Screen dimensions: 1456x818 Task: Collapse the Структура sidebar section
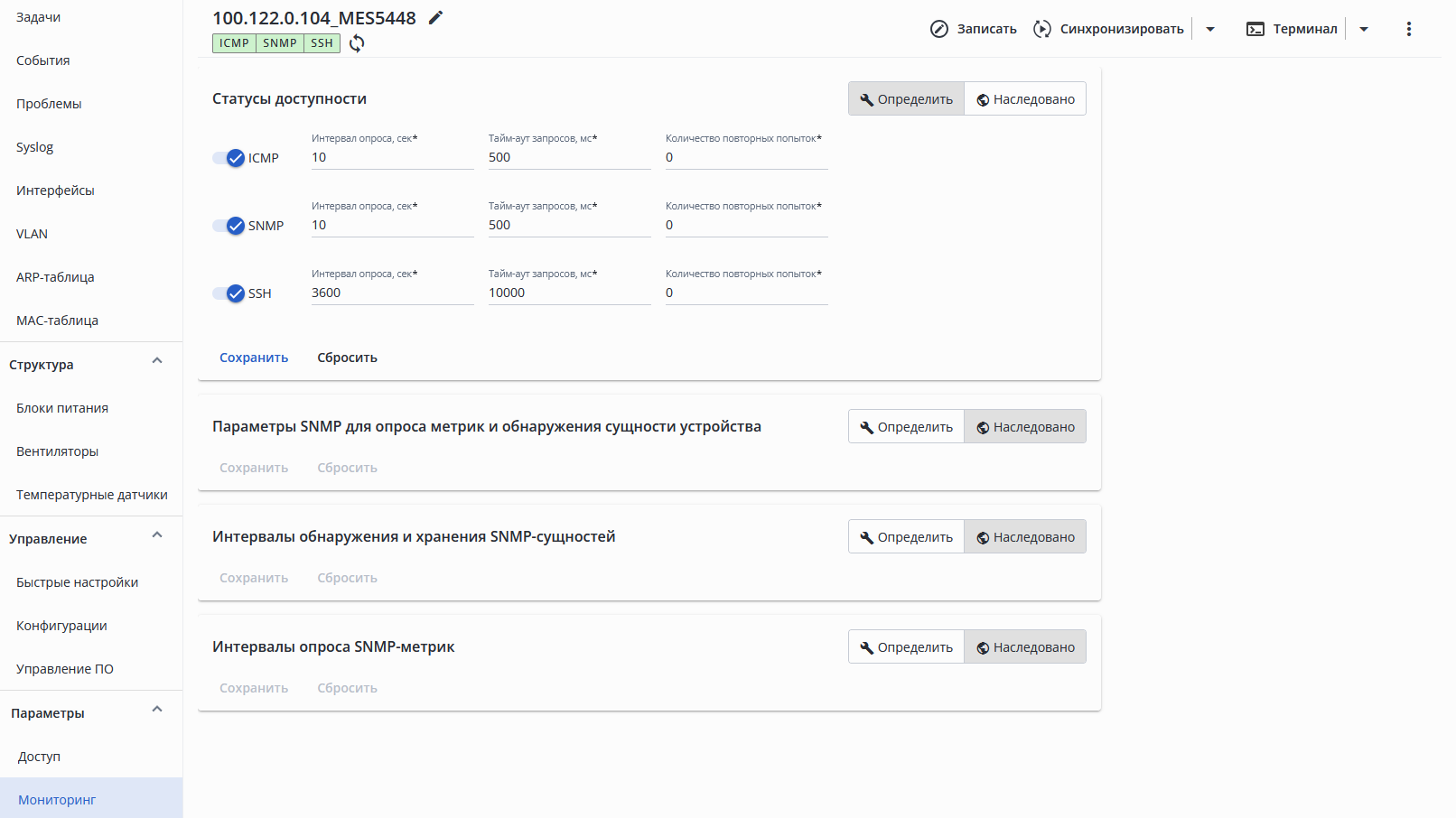(x=157, y=361)
